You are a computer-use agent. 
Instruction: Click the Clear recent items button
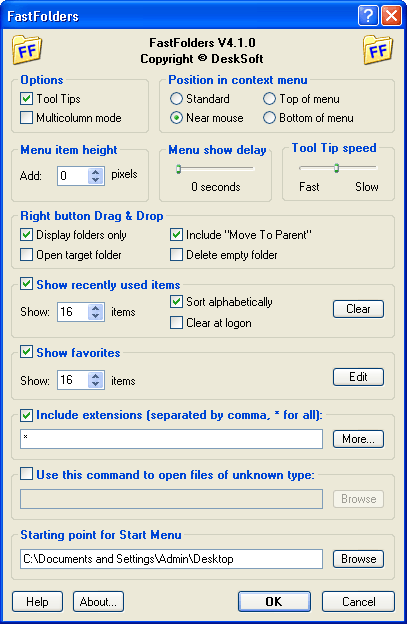click(x=358, y=309)
